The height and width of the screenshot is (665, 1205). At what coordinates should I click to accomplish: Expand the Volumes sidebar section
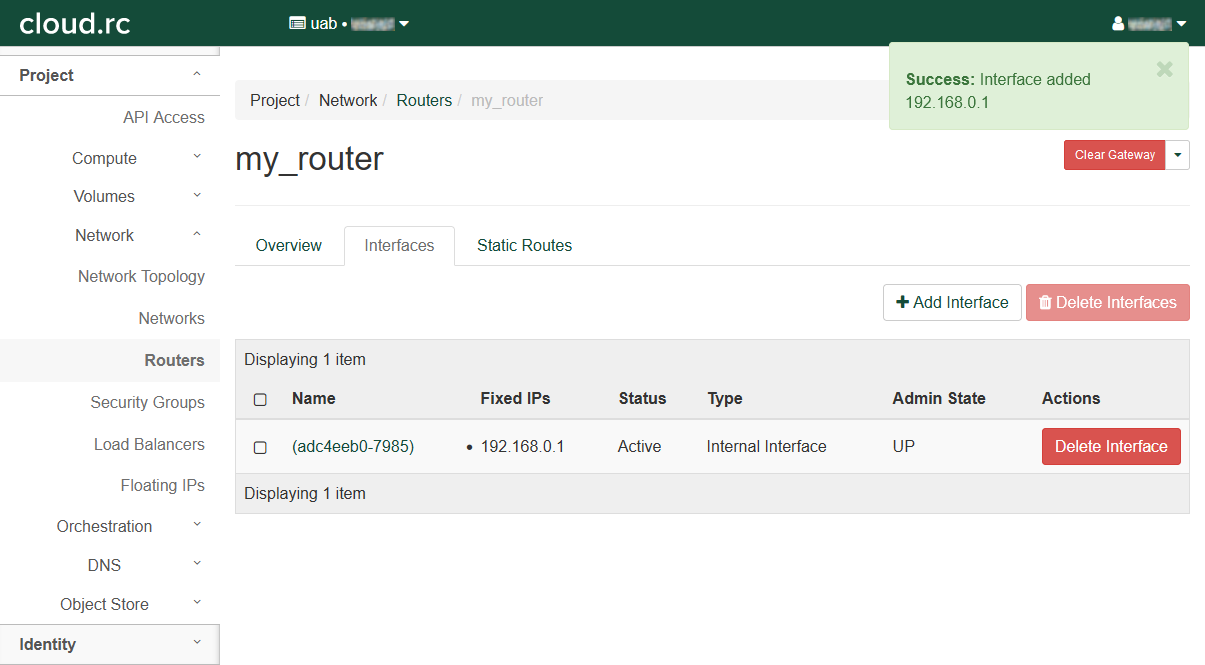pos(104,196)
